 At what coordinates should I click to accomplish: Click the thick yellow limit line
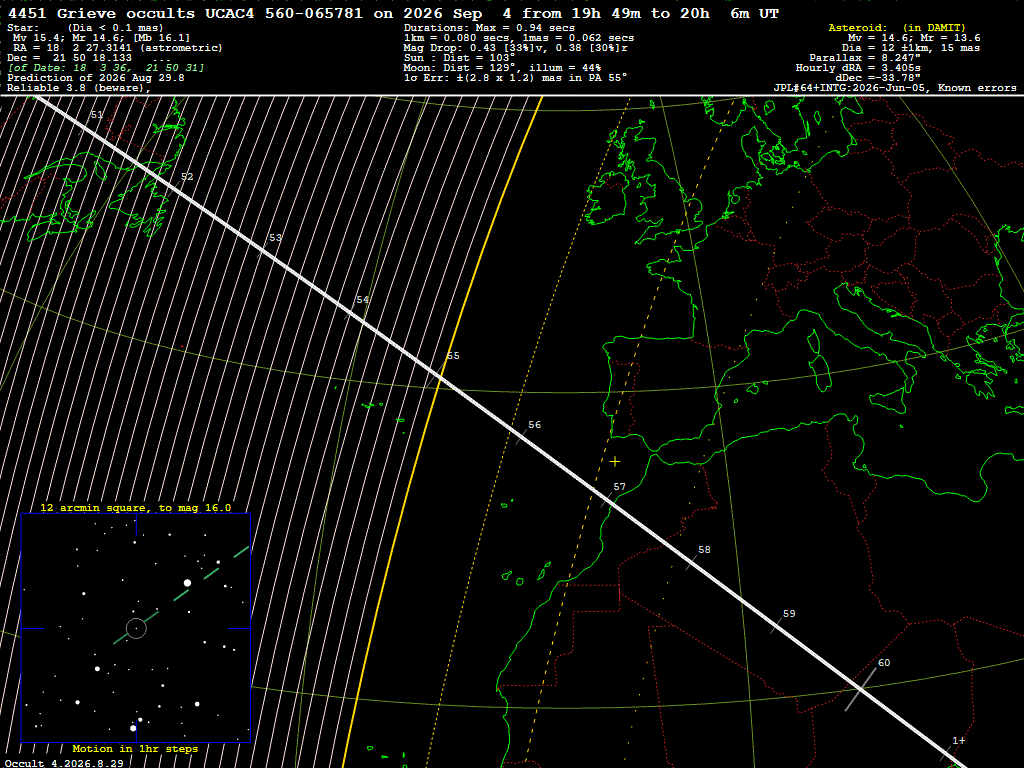443,431
